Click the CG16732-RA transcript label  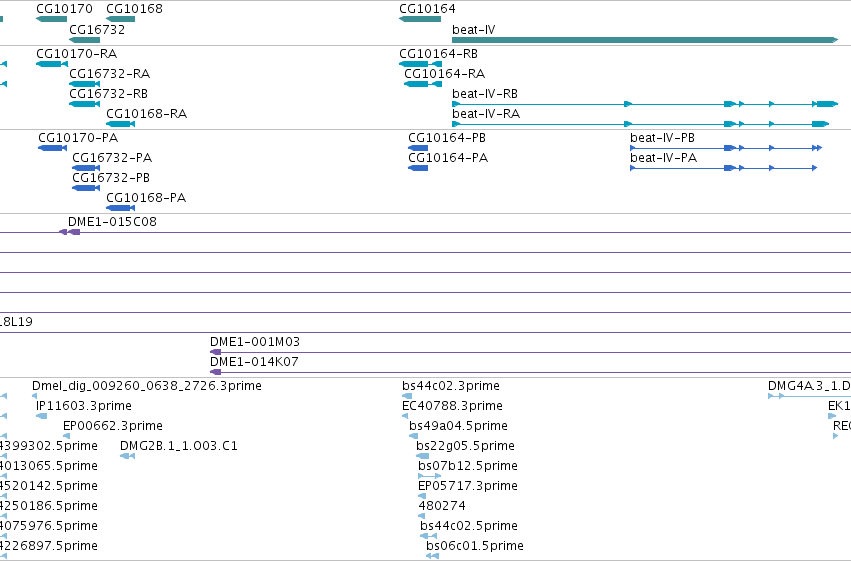pyautogui.click(x=110, y=73)
